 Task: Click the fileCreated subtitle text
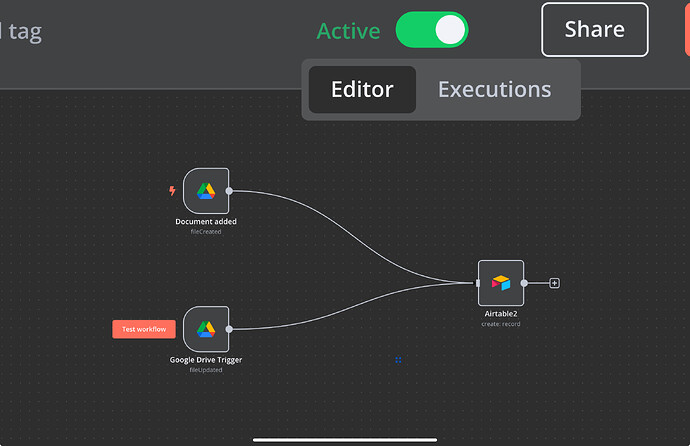(x=206, y=232)
